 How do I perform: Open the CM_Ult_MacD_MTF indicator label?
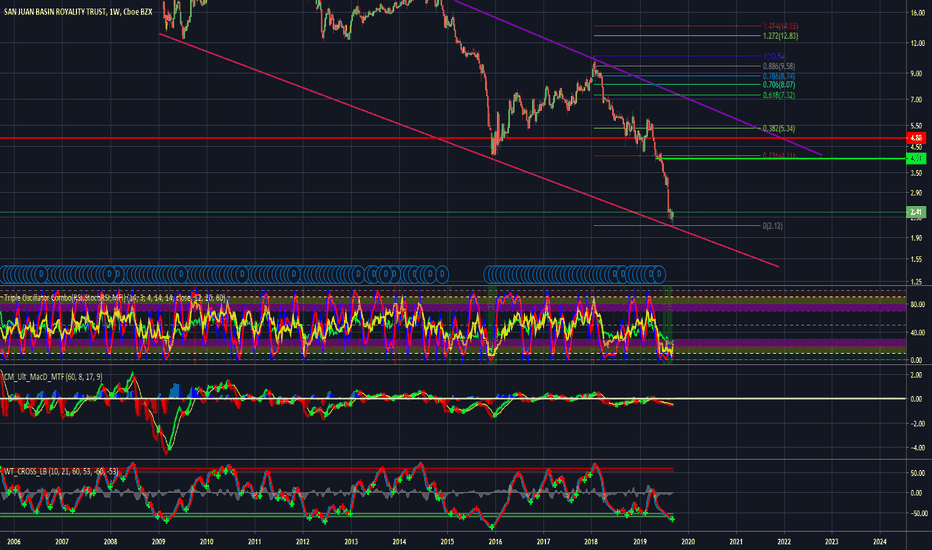click(x=53, y=377)
